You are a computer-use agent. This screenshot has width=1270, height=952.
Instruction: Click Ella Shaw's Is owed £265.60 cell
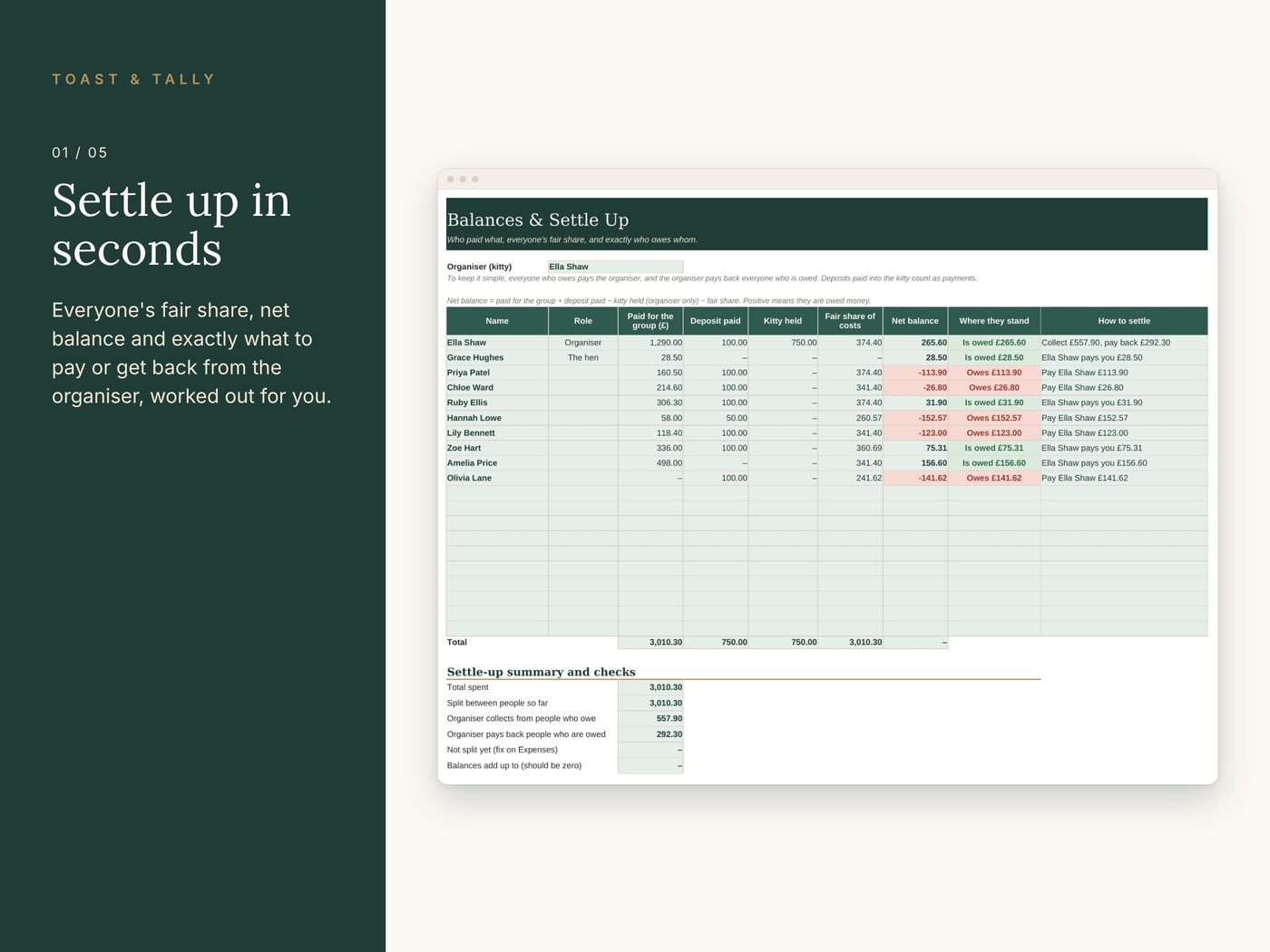click(x=994, y=343)
